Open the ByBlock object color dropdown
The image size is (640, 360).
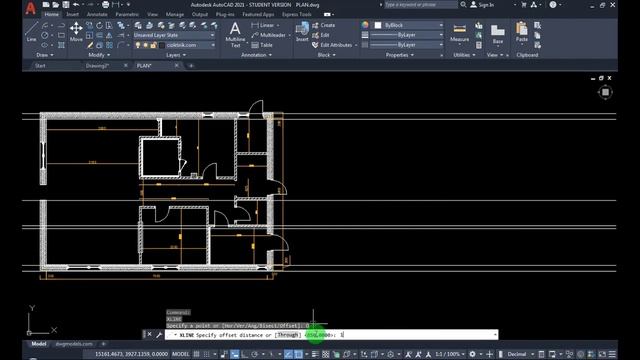409,25
